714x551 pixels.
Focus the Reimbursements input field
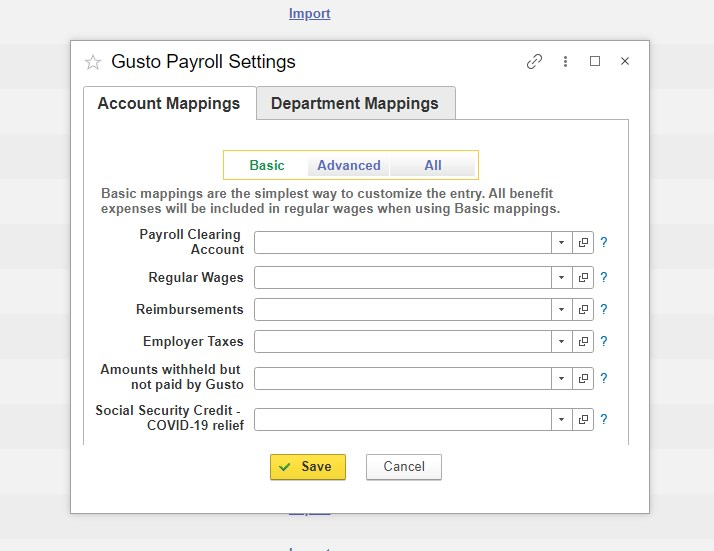(x=403, y=309)
